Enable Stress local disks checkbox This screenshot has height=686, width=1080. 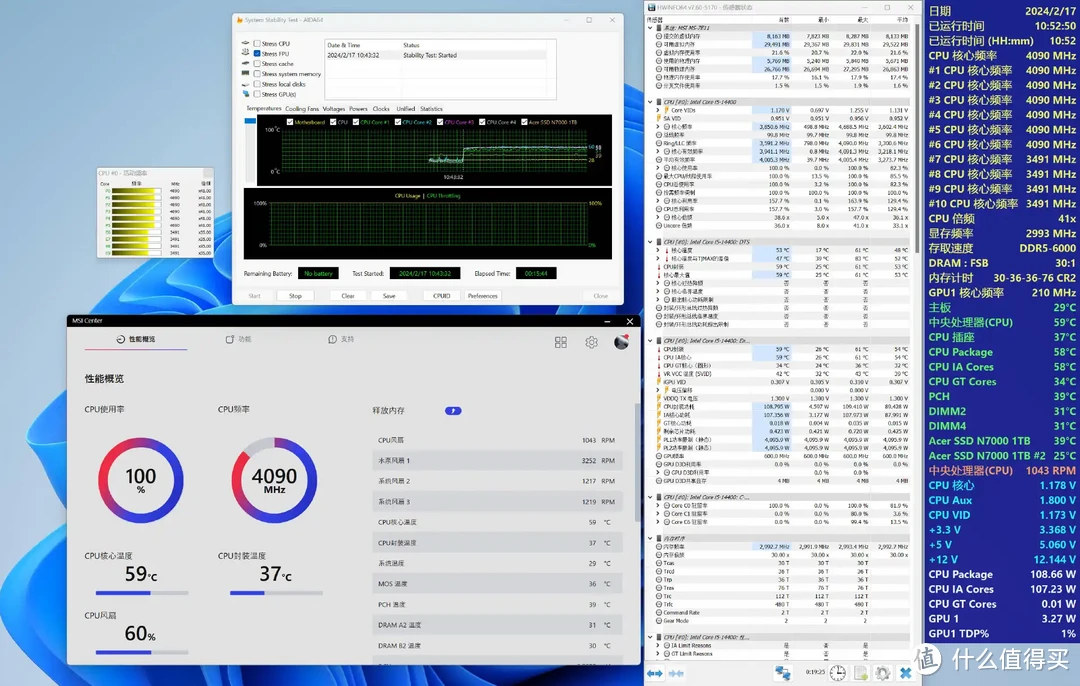coord(257,84)
